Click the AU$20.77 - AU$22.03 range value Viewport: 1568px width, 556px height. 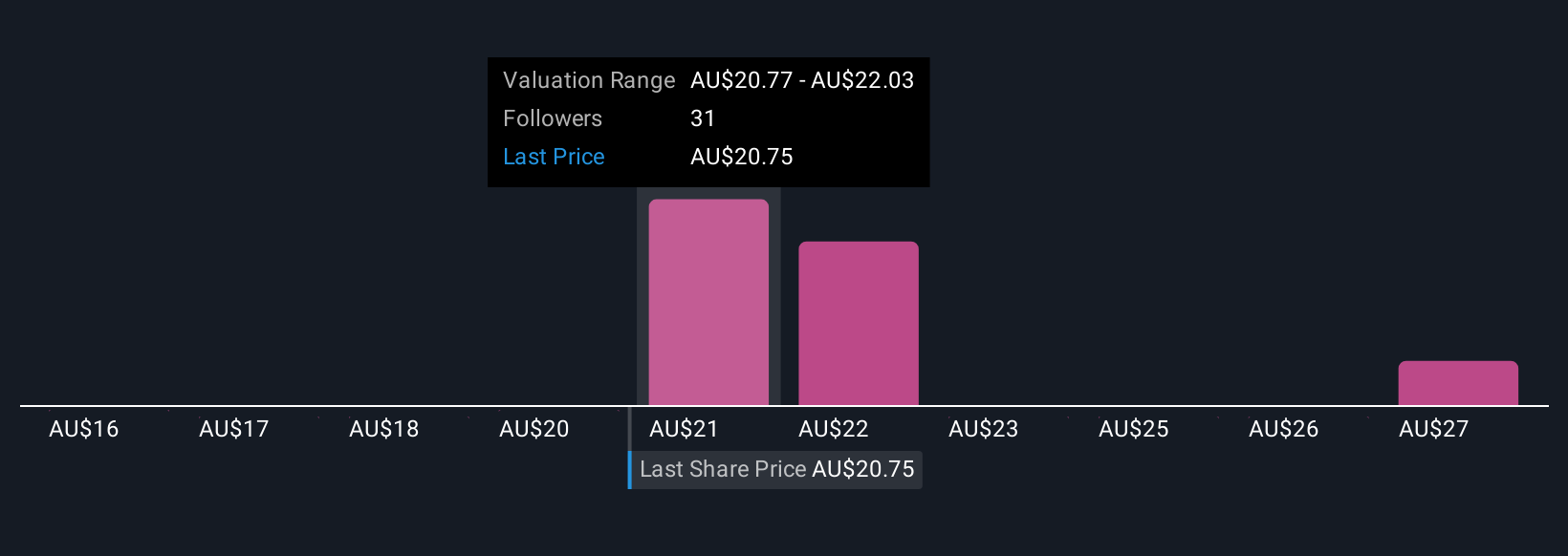802,80
